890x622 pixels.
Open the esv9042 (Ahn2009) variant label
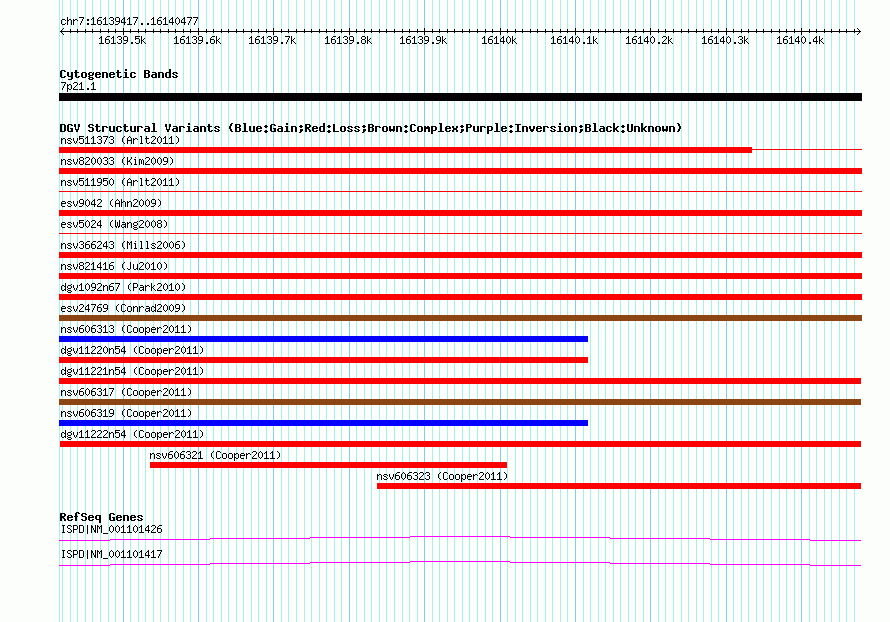(111, 203)
